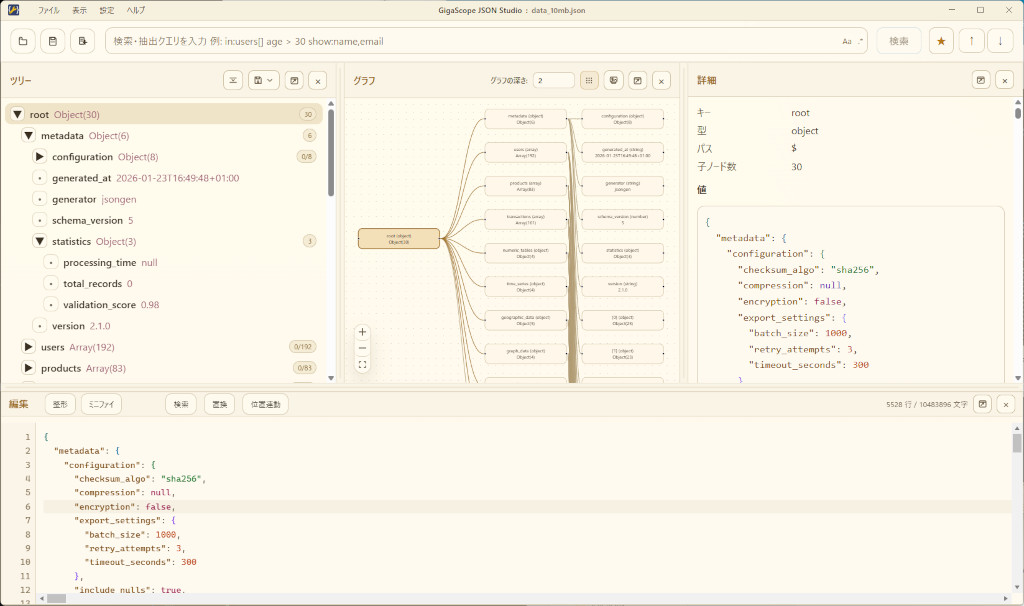Select the products array graph node

point(526,186)
